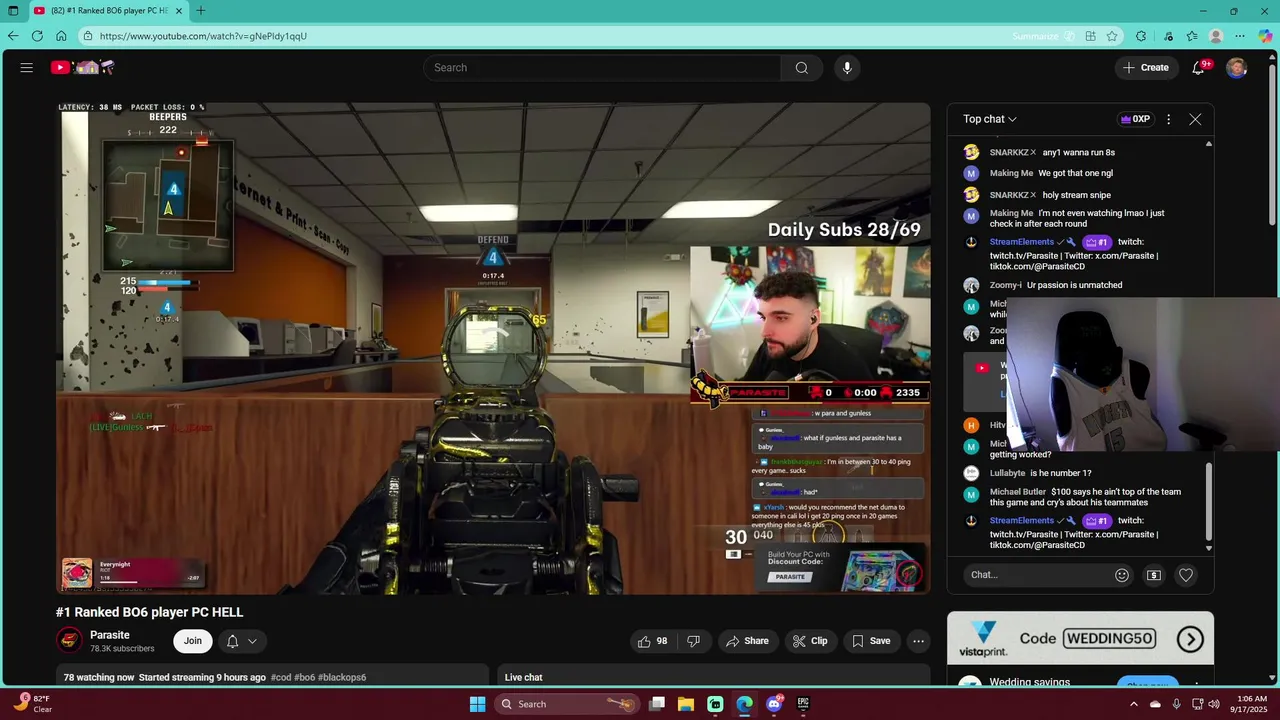Select the Ranked BO6 browser tab
Screen dimensions: 1280x720
(x=107, y=11)
